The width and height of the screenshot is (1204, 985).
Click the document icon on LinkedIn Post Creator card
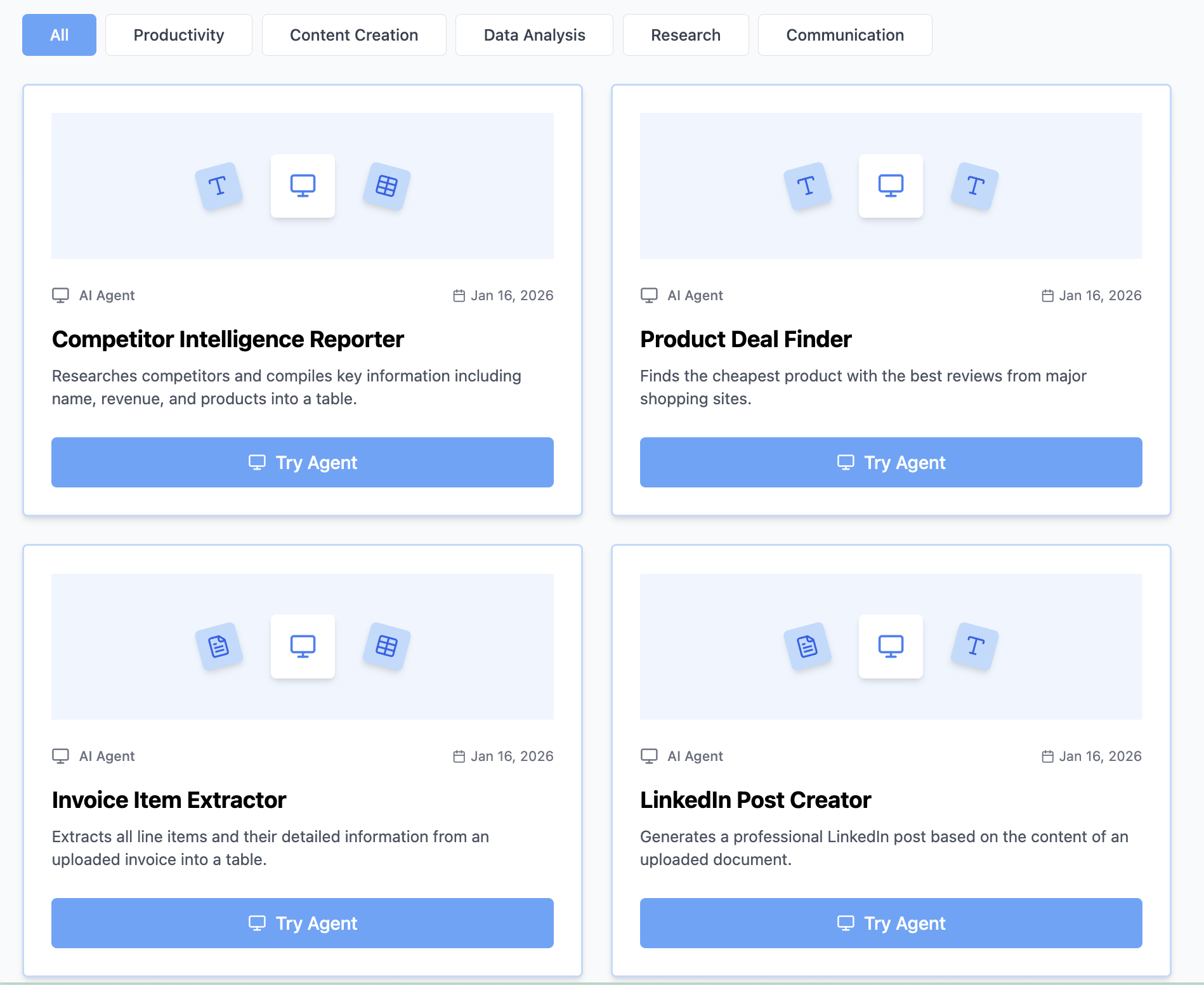(x=808, y=647)
